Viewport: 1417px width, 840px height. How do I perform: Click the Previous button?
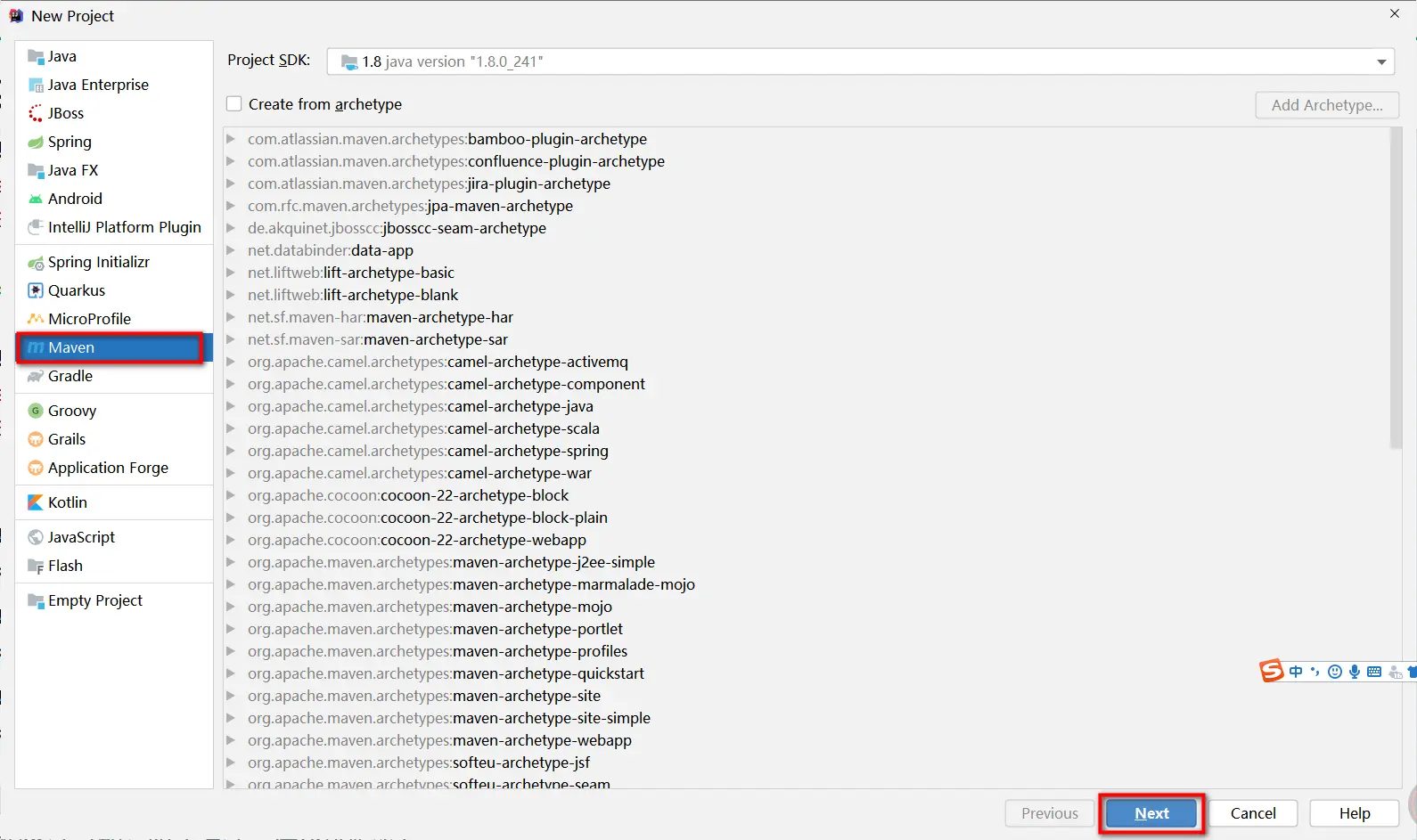coord(1050,813)
